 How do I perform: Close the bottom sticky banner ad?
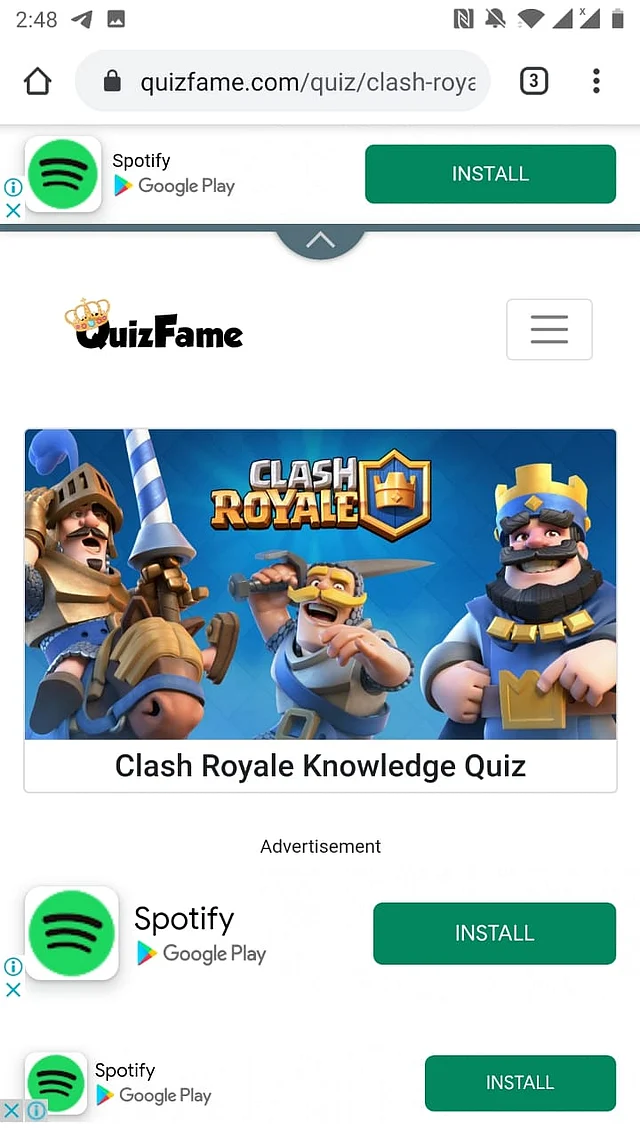tap(12, 1110)
